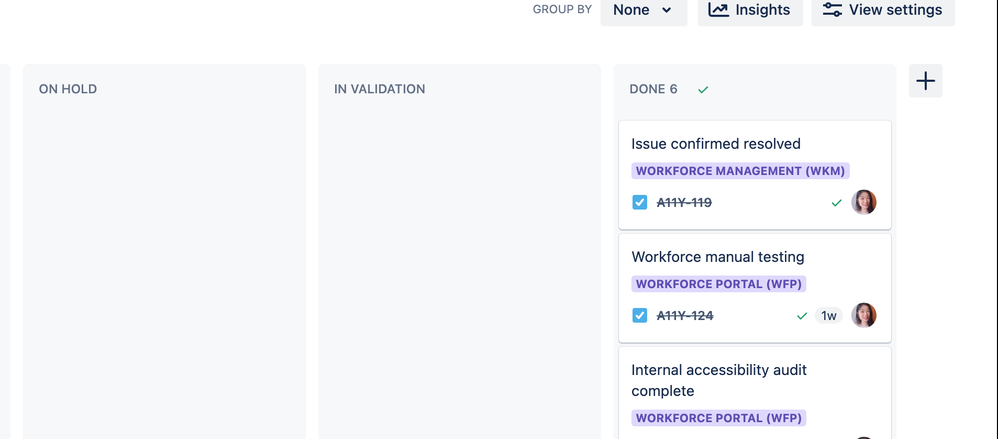Add a new column with plus button
Screen dimensions: 998x439
925,81
